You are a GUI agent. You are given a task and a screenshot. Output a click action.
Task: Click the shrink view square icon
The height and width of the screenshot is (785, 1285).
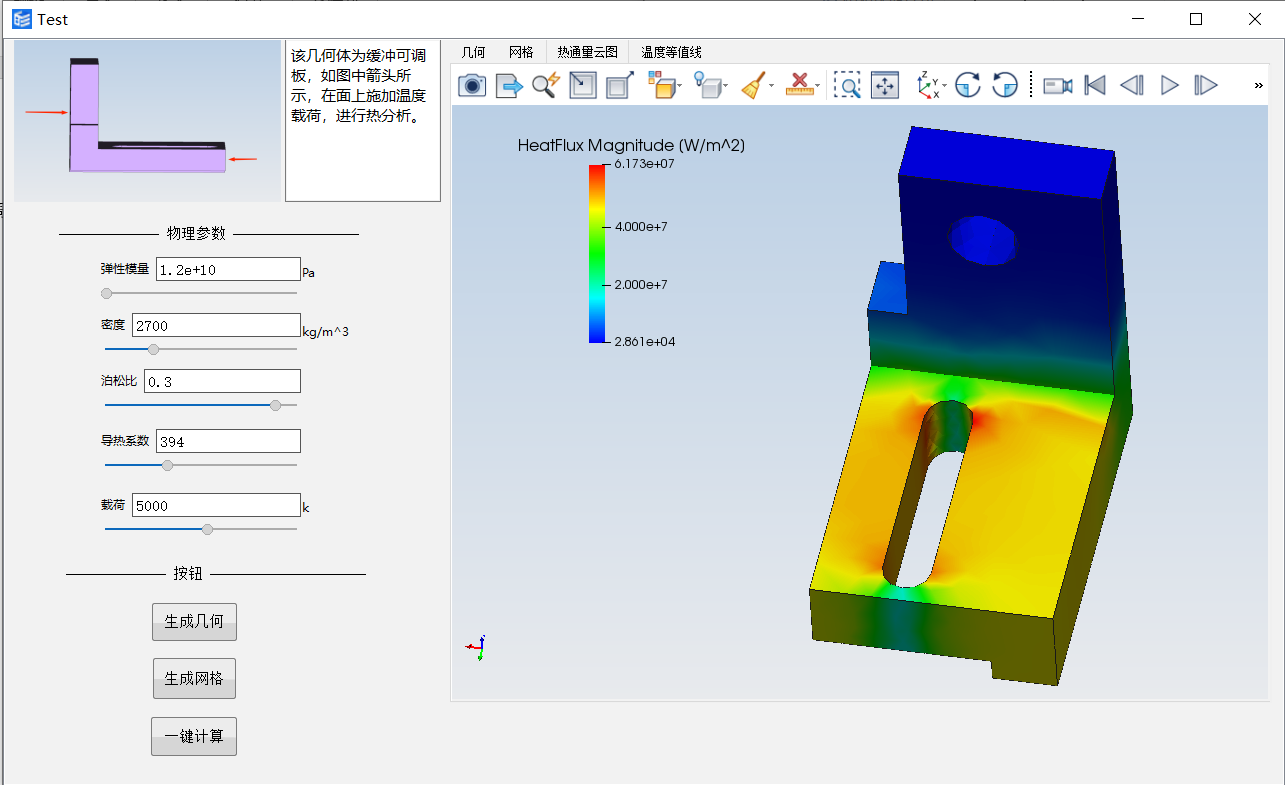tap(583, 85)
